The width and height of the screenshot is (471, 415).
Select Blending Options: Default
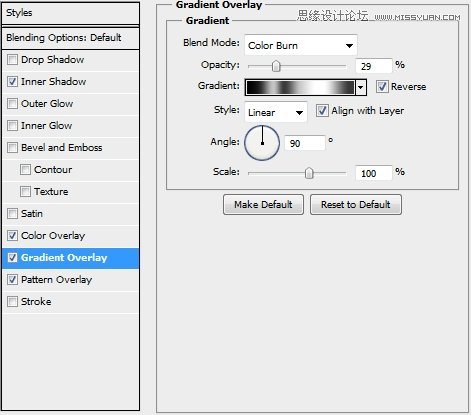(x=70, y=38)
